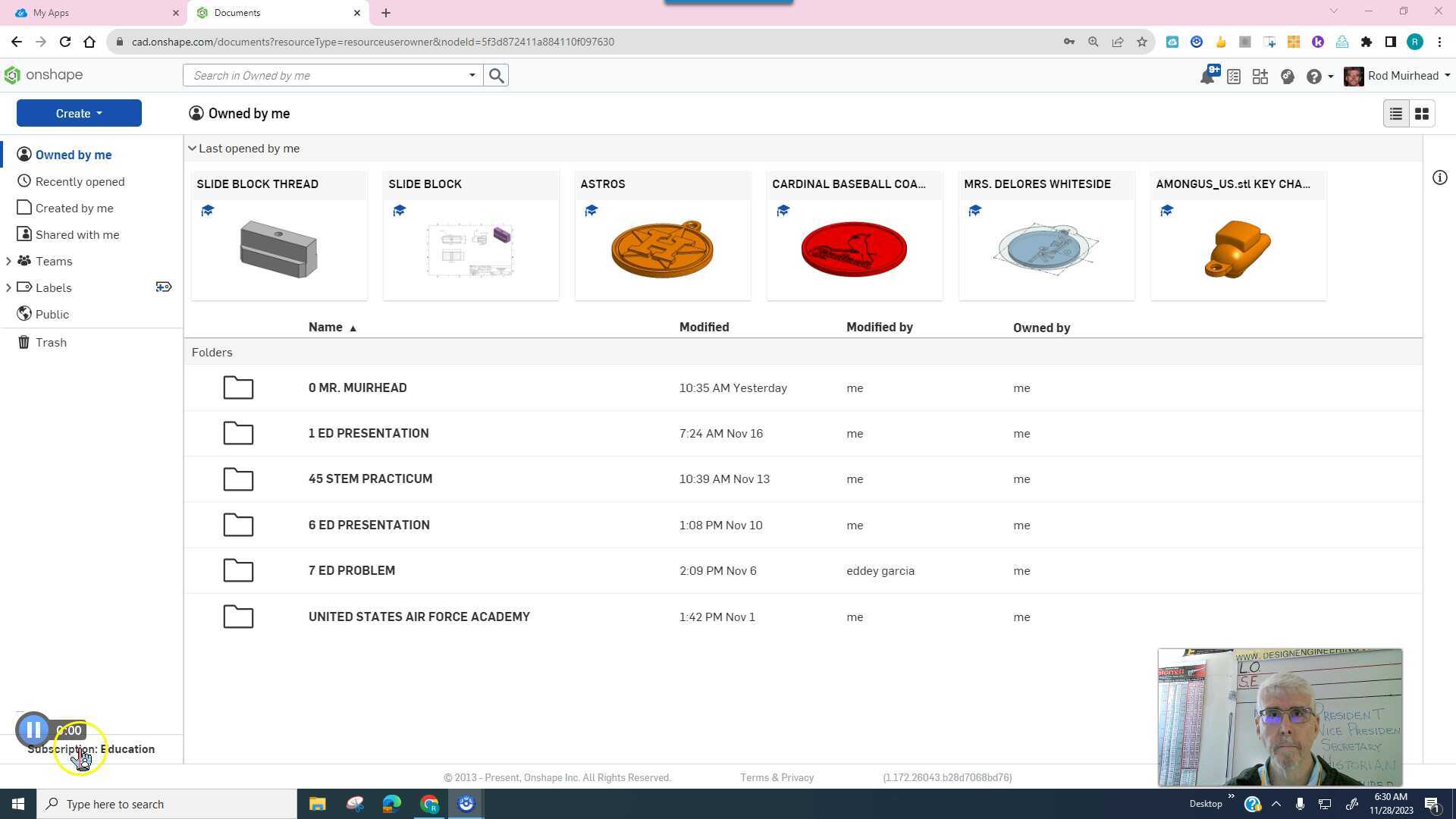Switch to grid view
1456x819 pixels.
point(1422,113)
